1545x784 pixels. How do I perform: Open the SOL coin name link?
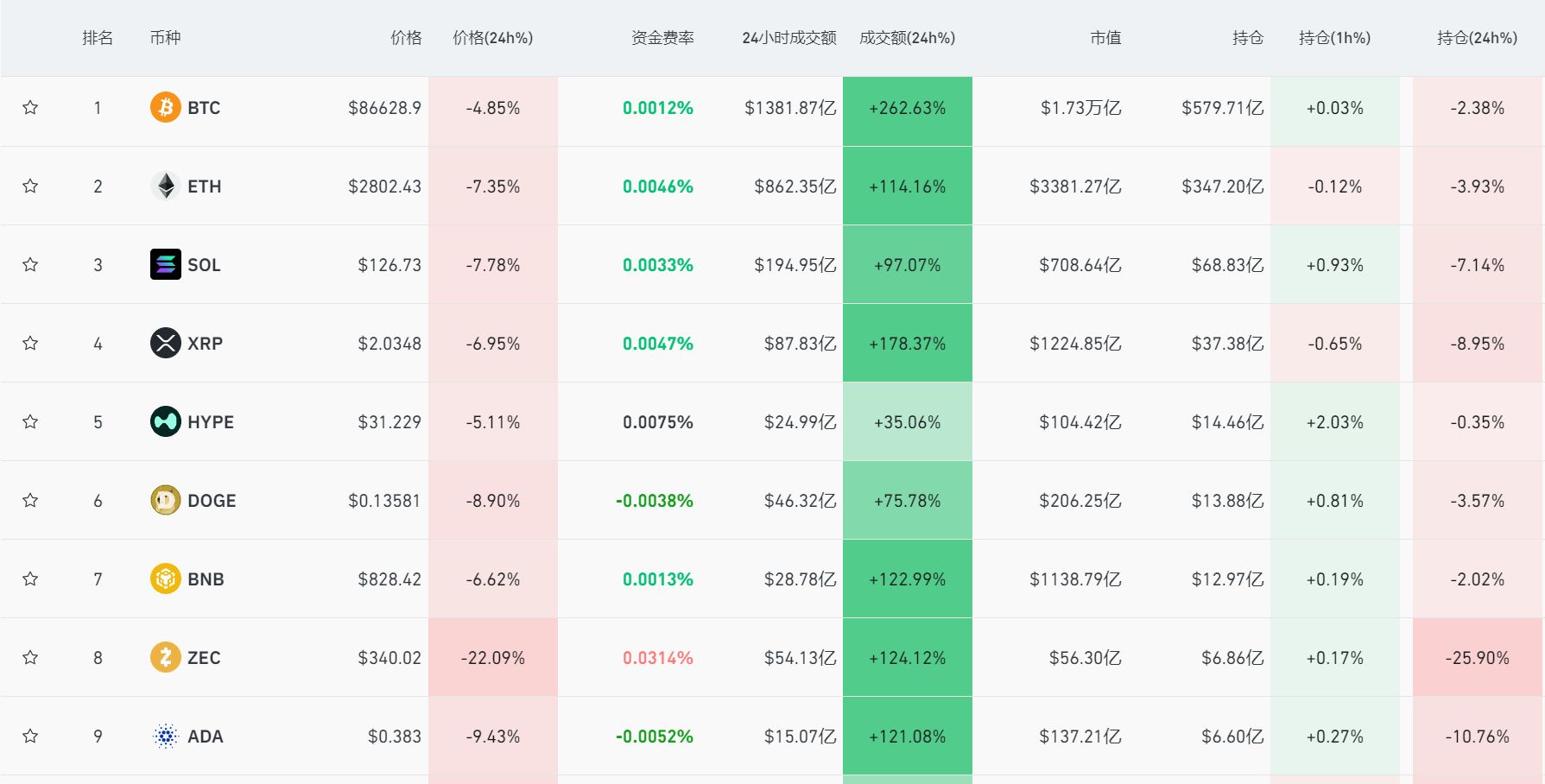204,265
